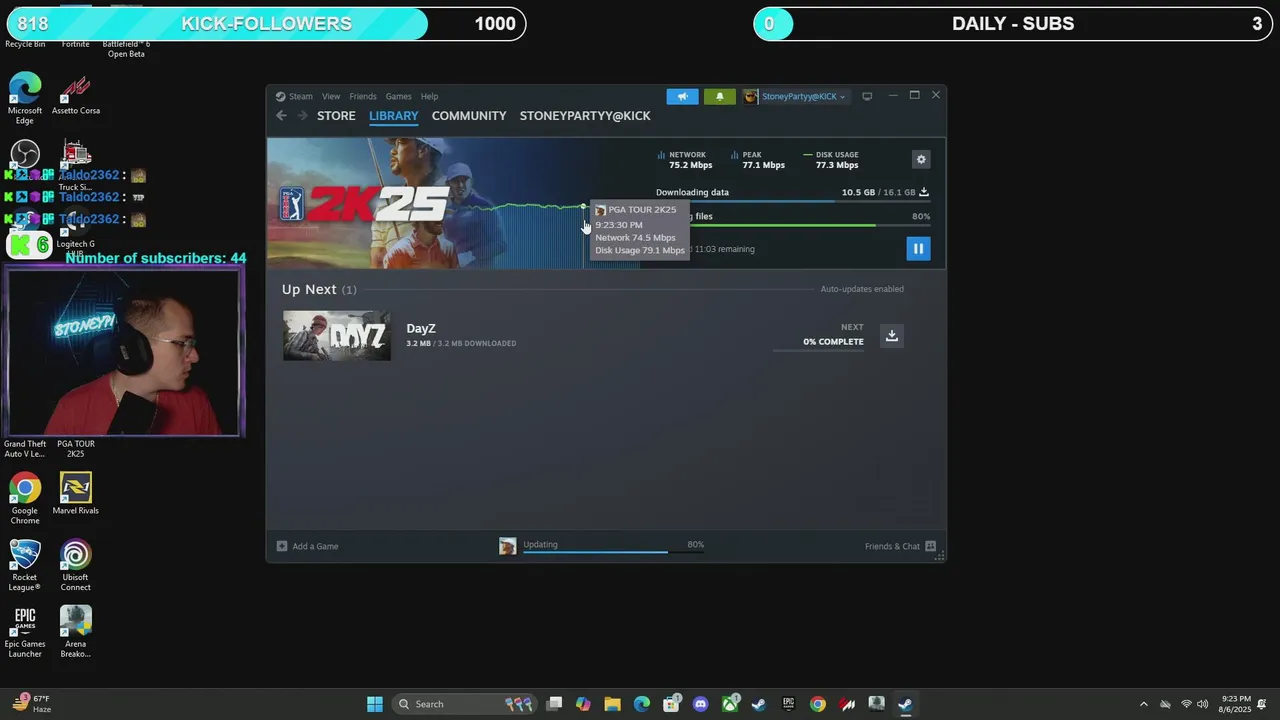Open the weather widget showing 67°F Haze
1280x720 pixels.
[32, 704]
